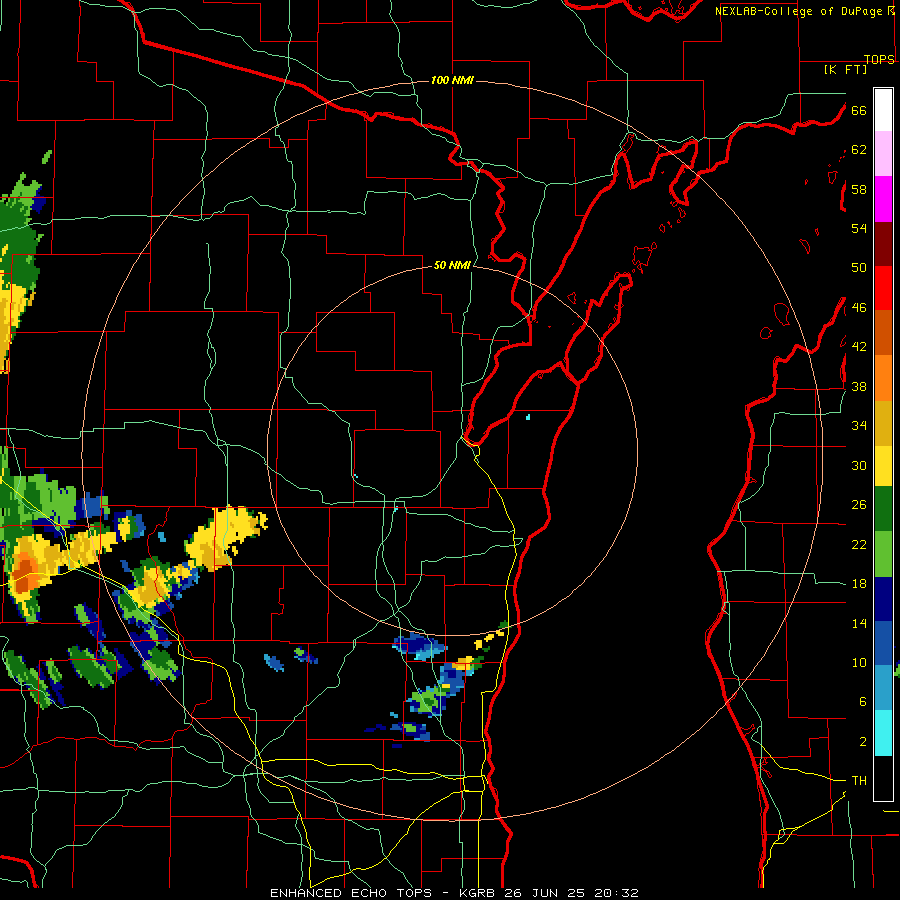The image size is (900, 900).
Task: Click the 20:32 timestamp
Action: click(x=616, y=893)
